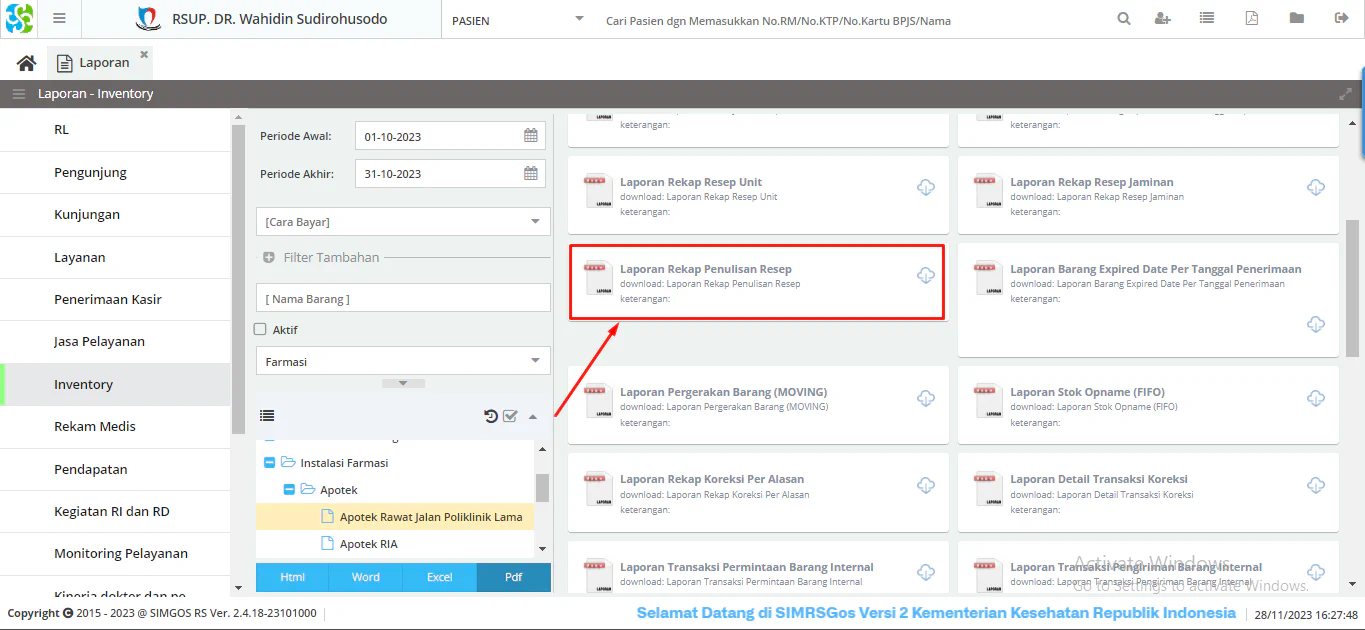Image resolution: width=1365 pixels, height=630 pixels.
Task: Click the list icon above room tree
Action: click(x=267, y=416)
